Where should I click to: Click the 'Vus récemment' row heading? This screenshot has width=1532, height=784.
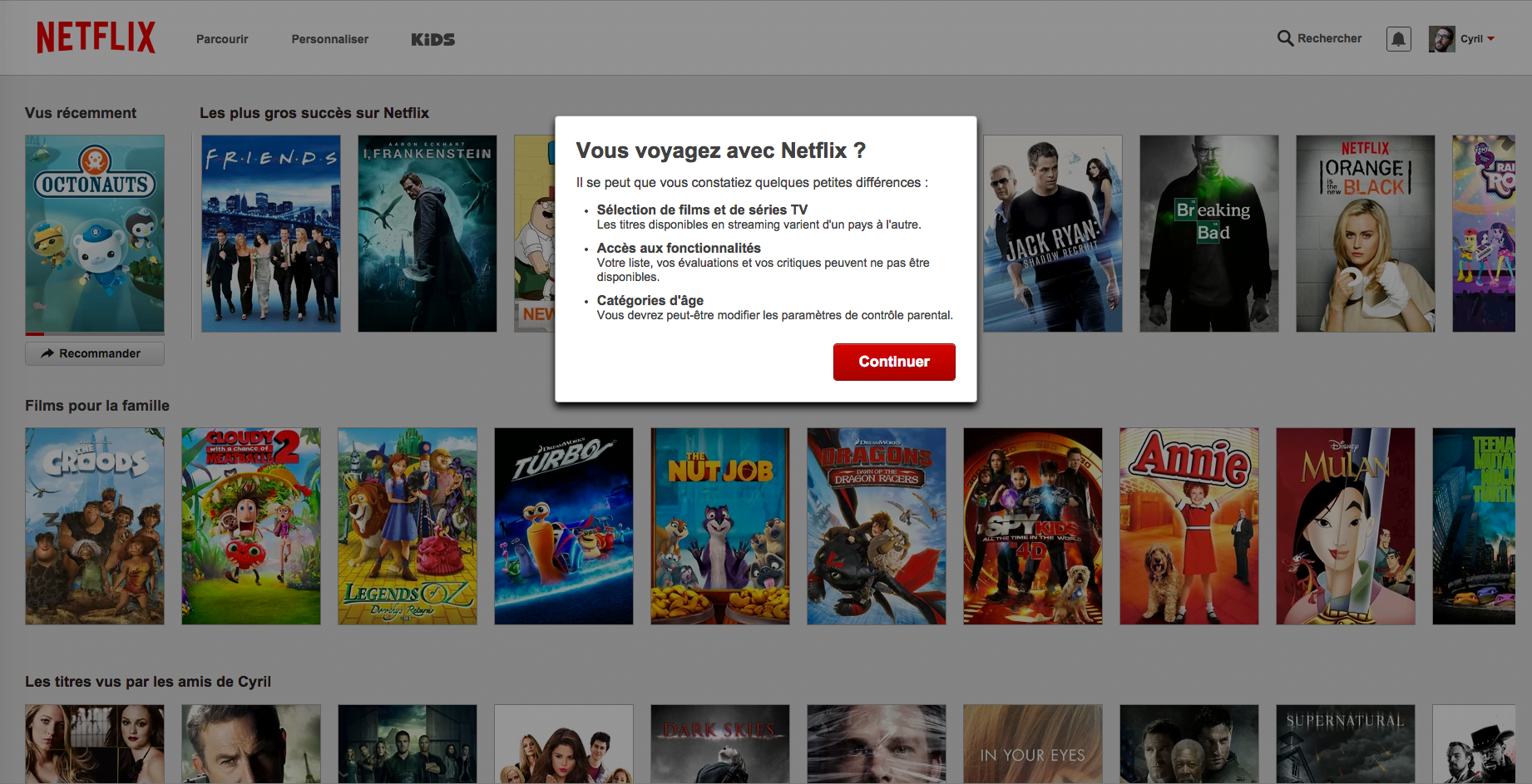coord(81,113)
